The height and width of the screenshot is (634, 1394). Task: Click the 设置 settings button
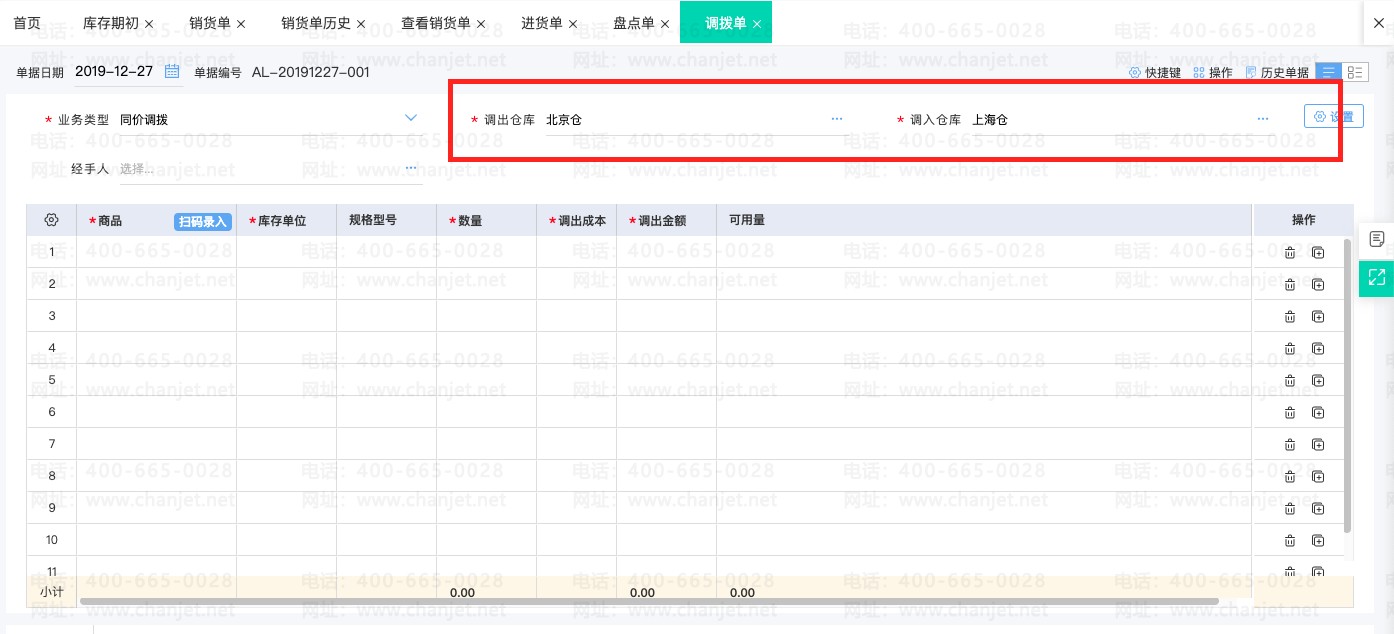pos(1334,116)
